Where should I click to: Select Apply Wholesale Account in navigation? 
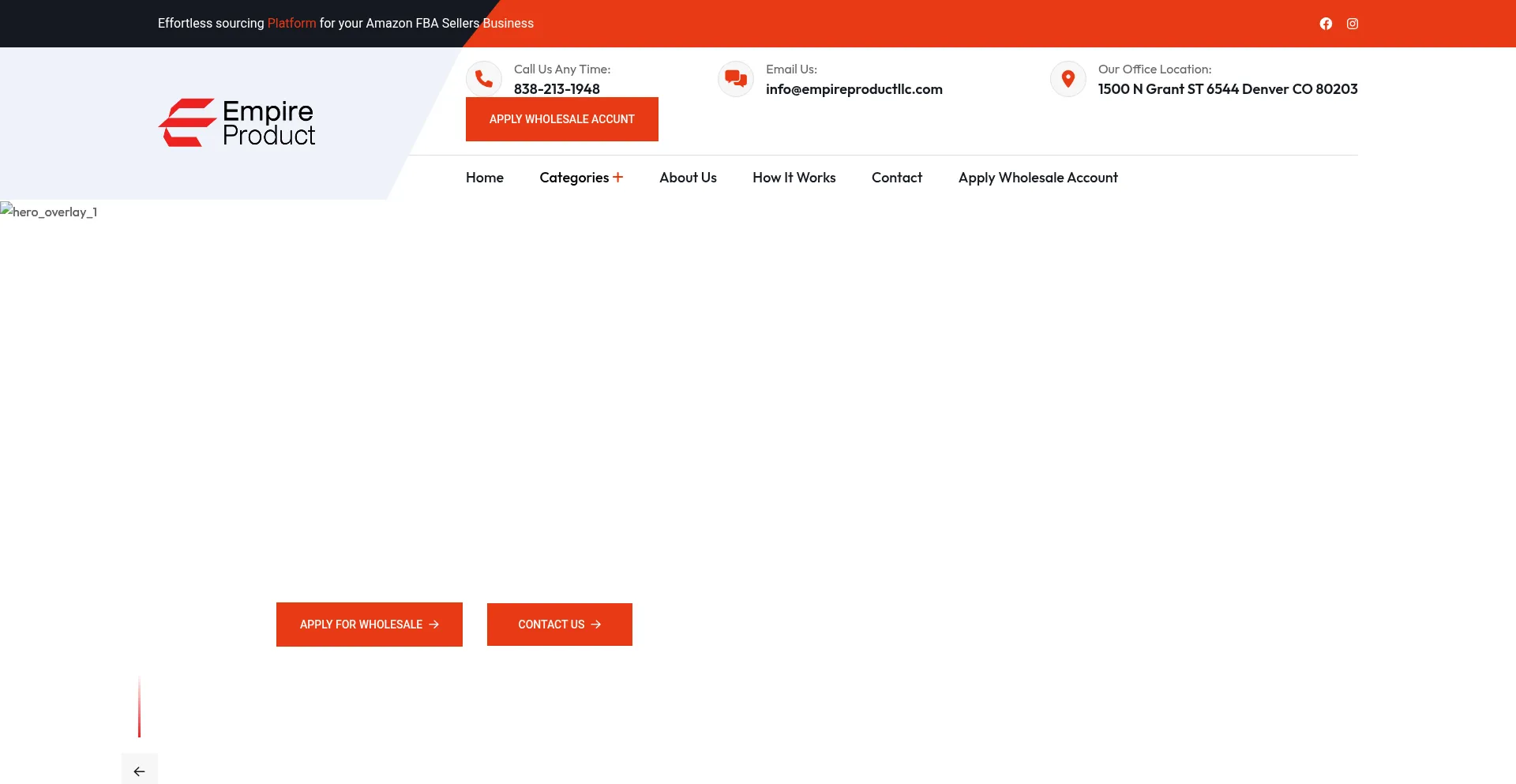1038,178
